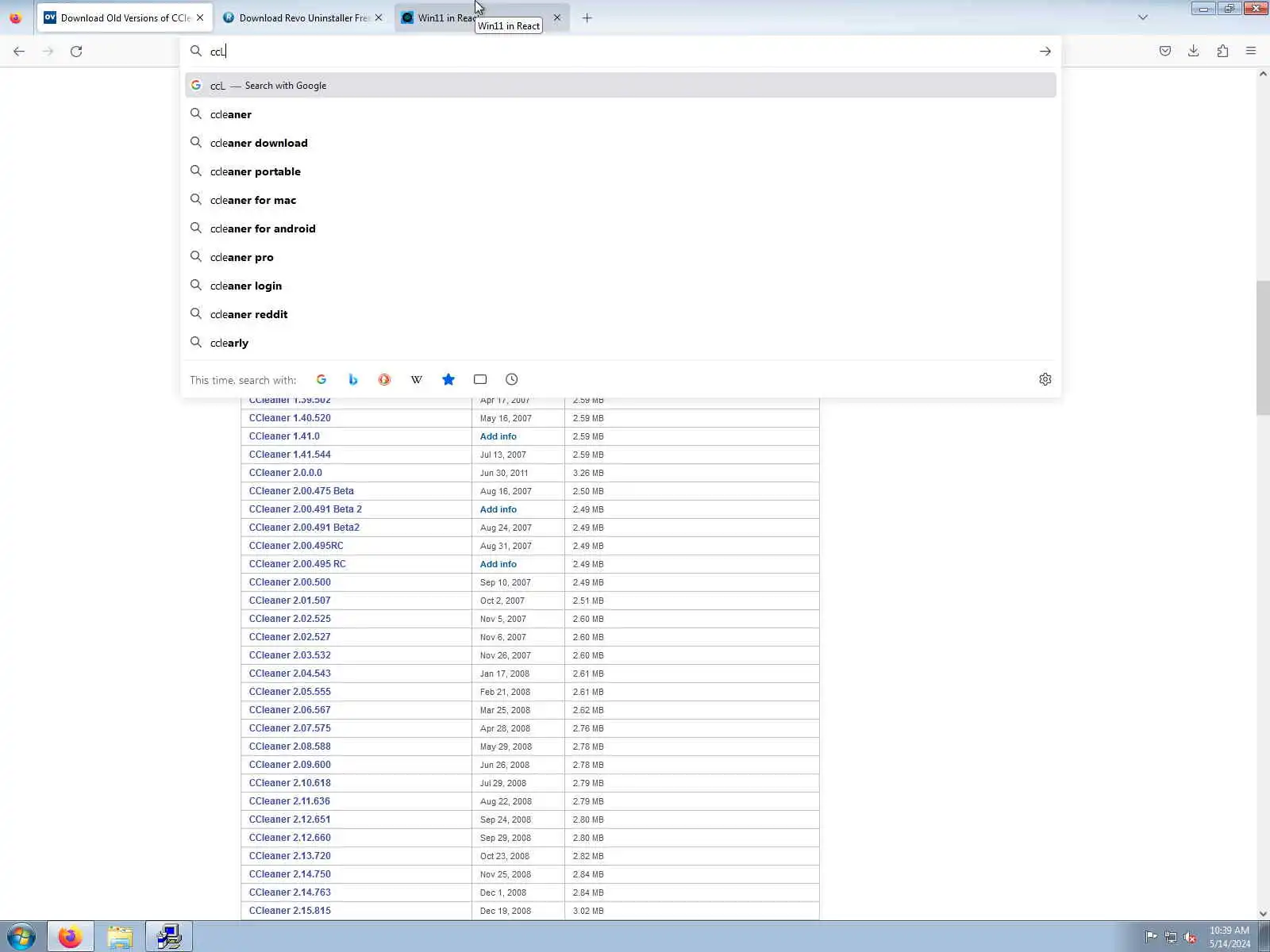Image resolution: width=1270 pixels, height=952 pixels.
Task: Choose 'ccleaner for android' suggestion
Action: point(621,228)
